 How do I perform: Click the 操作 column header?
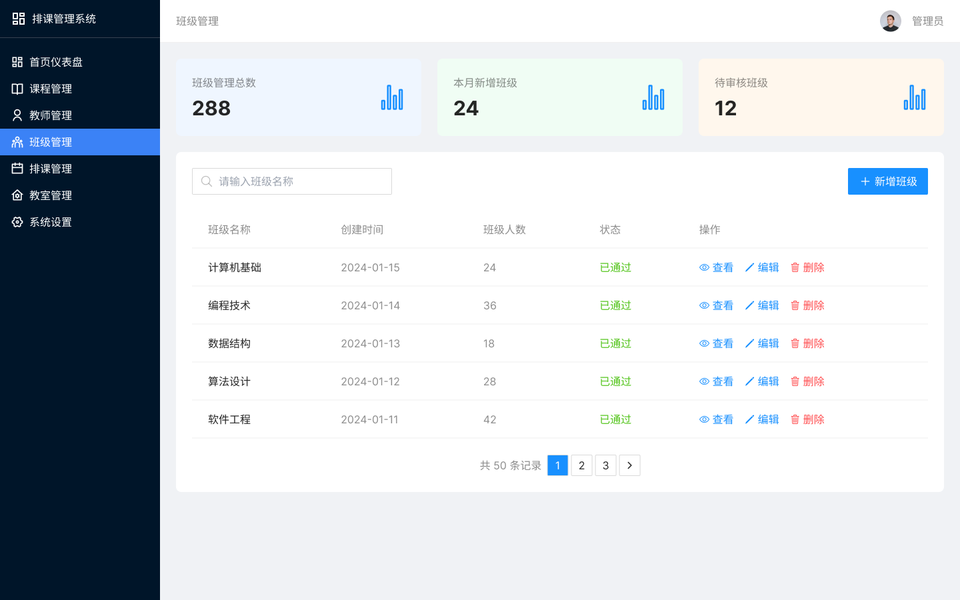(710, 230)
